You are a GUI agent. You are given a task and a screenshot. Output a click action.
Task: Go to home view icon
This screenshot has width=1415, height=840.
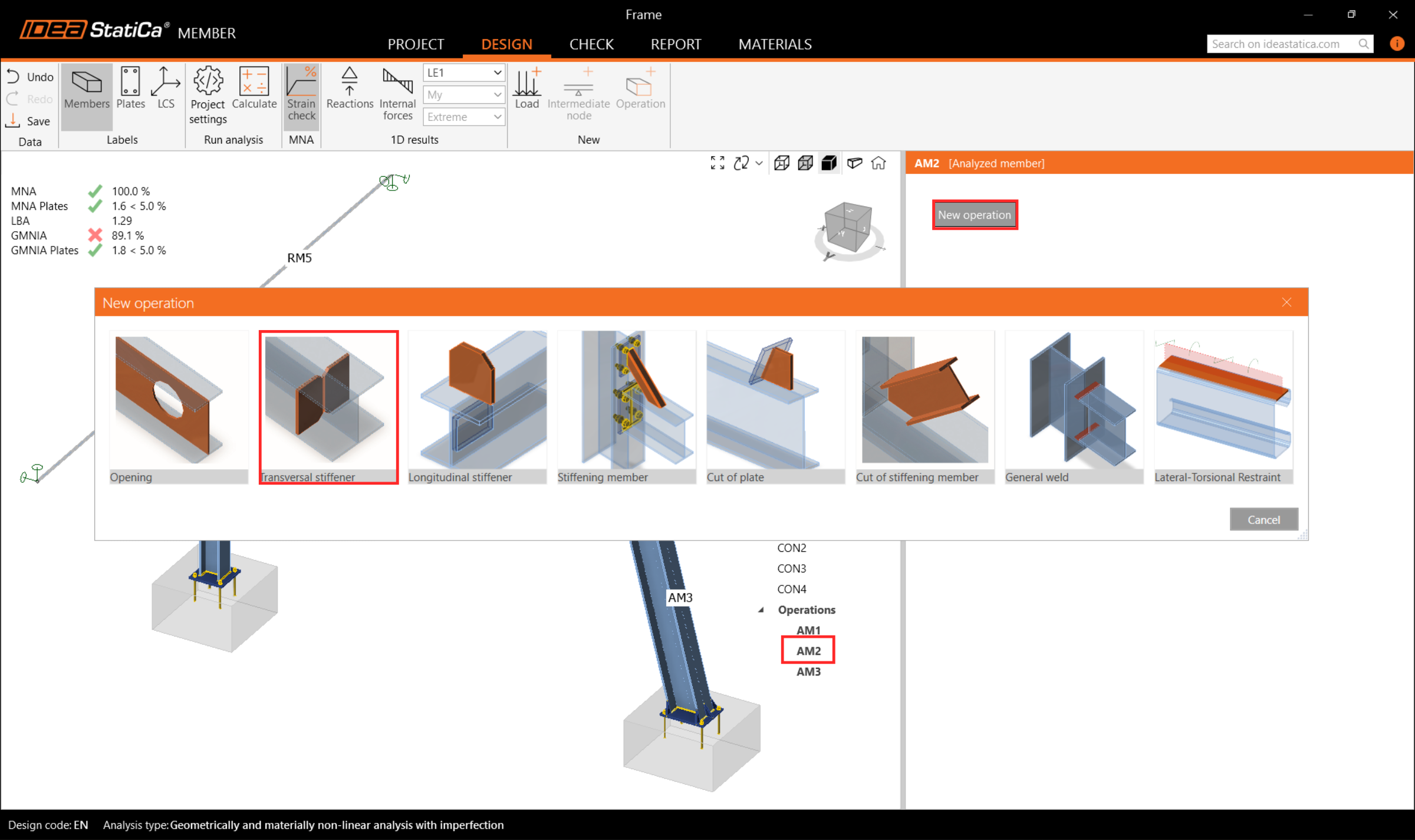click(878, 163)
